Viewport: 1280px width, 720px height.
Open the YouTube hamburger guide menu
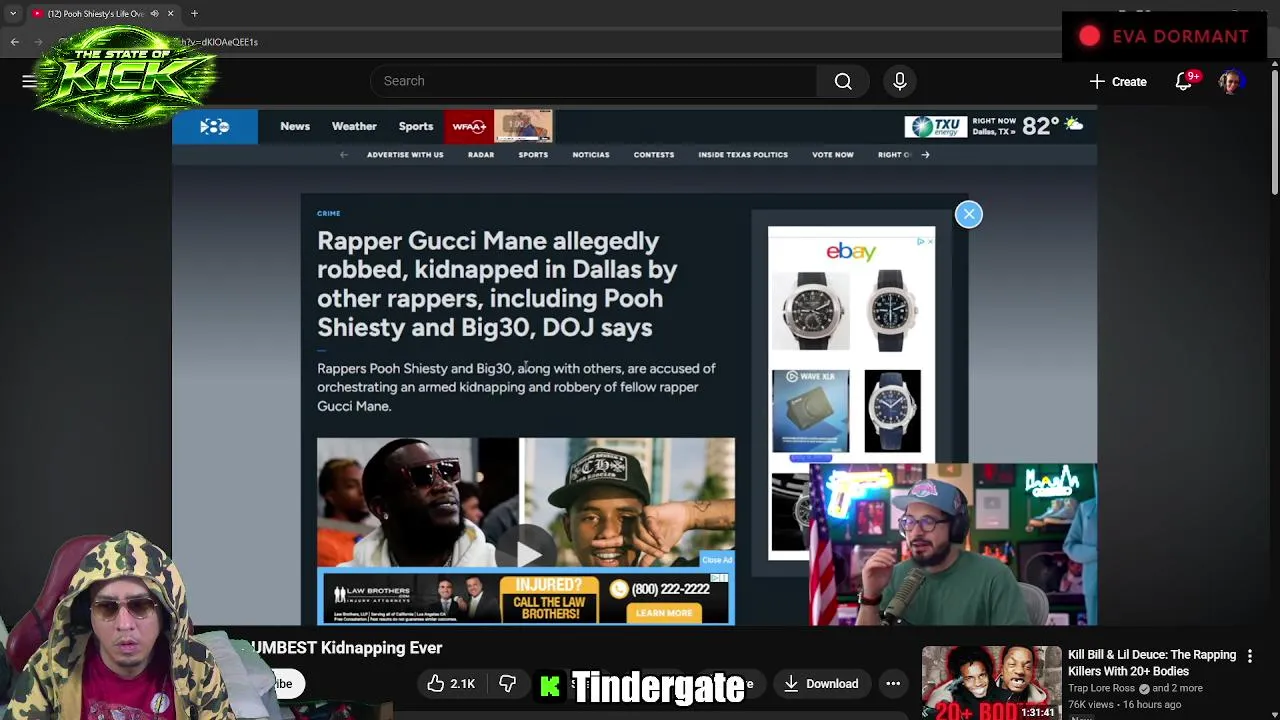pyautogui.click(x=29, y=81)
